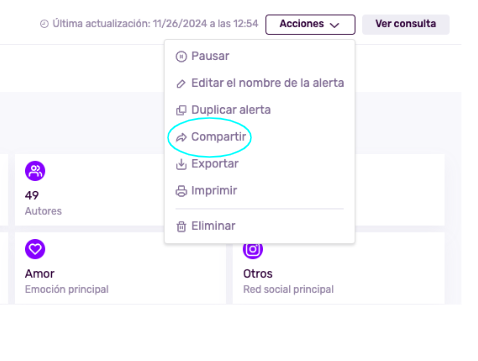This screenshot has height=361, width=478.
Task: Click the purple Instagram network icon
Action: coord(253,250)
